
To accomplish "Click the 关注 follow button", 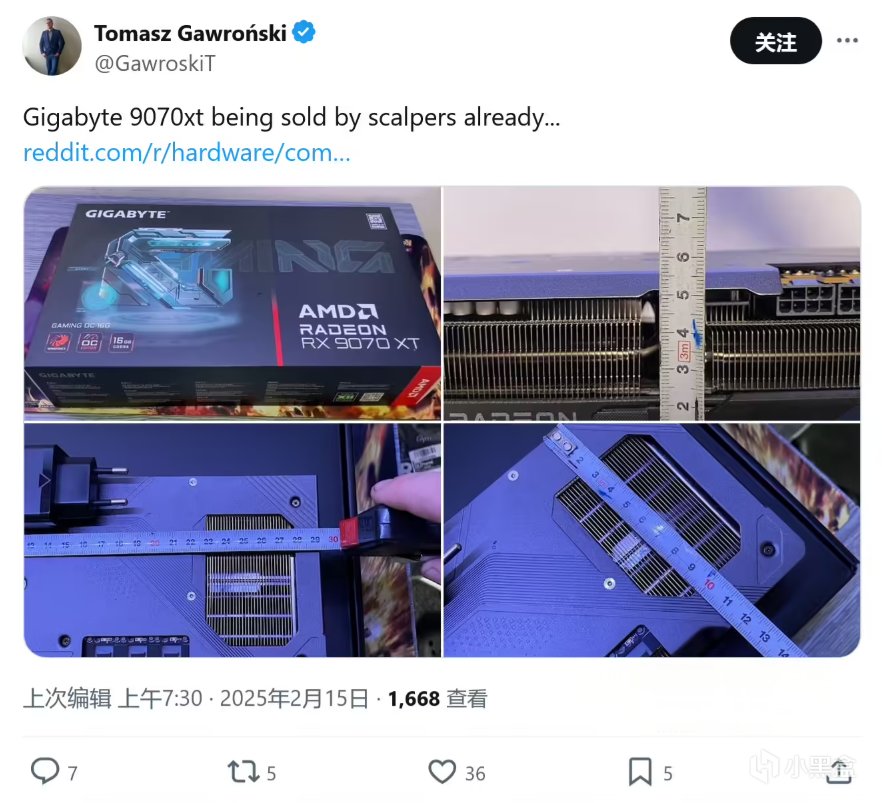I will click(776, 40).
